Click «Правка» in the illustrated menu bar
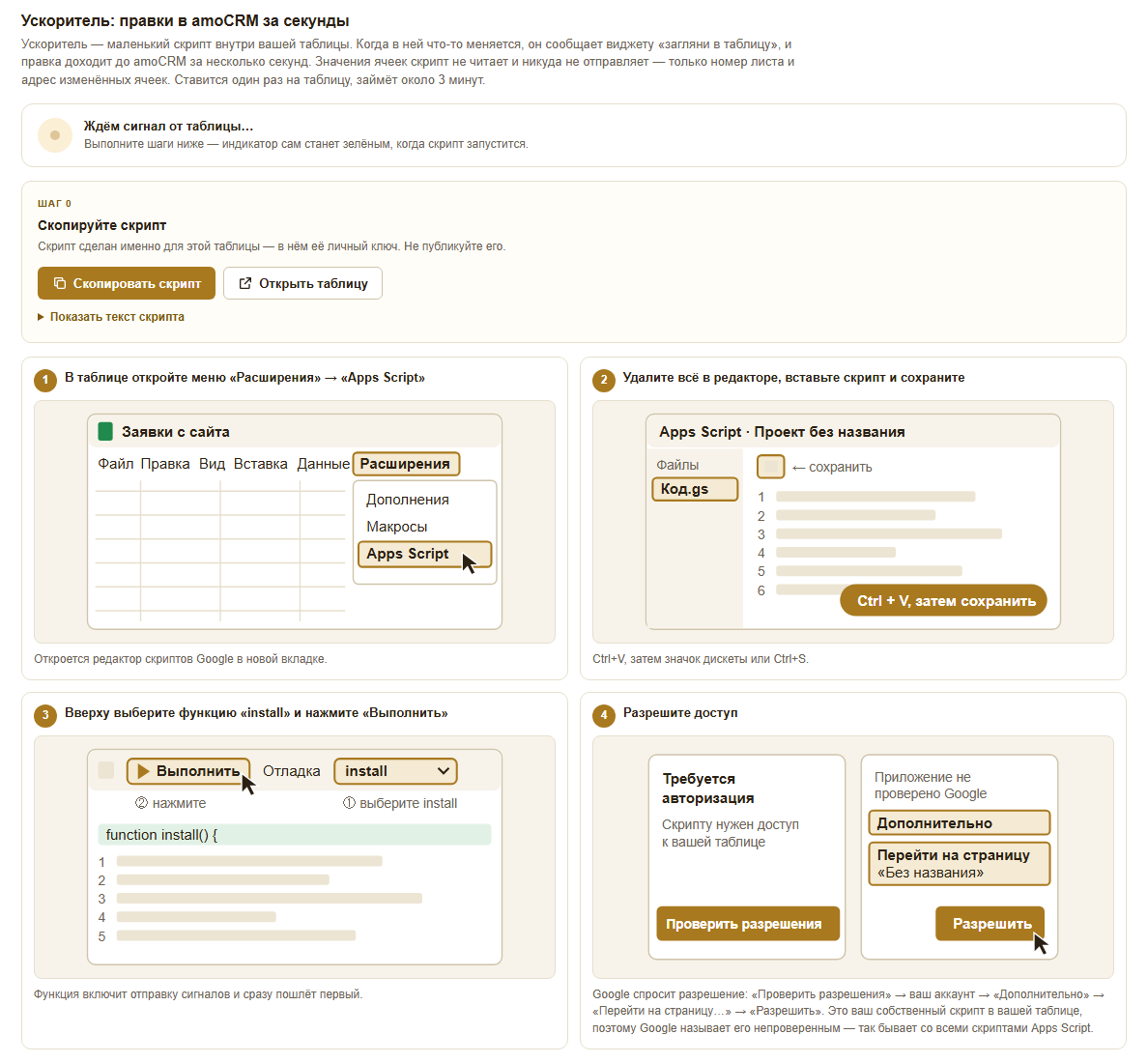The width and height of the screenshot is (1148, 1063). (x=165, y=464)
